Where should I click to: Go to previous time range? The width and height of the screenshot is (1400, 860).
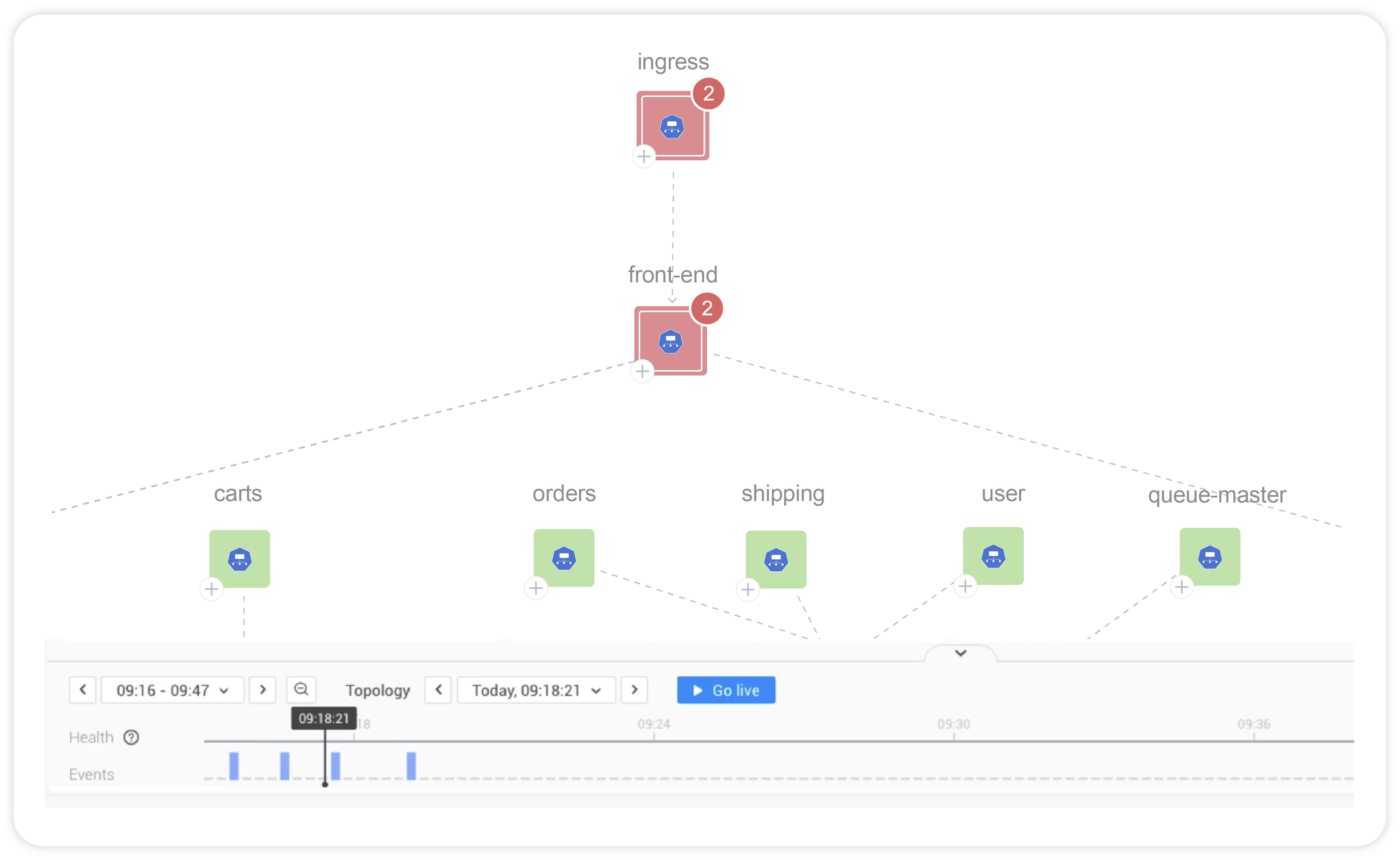coord(83,690)
